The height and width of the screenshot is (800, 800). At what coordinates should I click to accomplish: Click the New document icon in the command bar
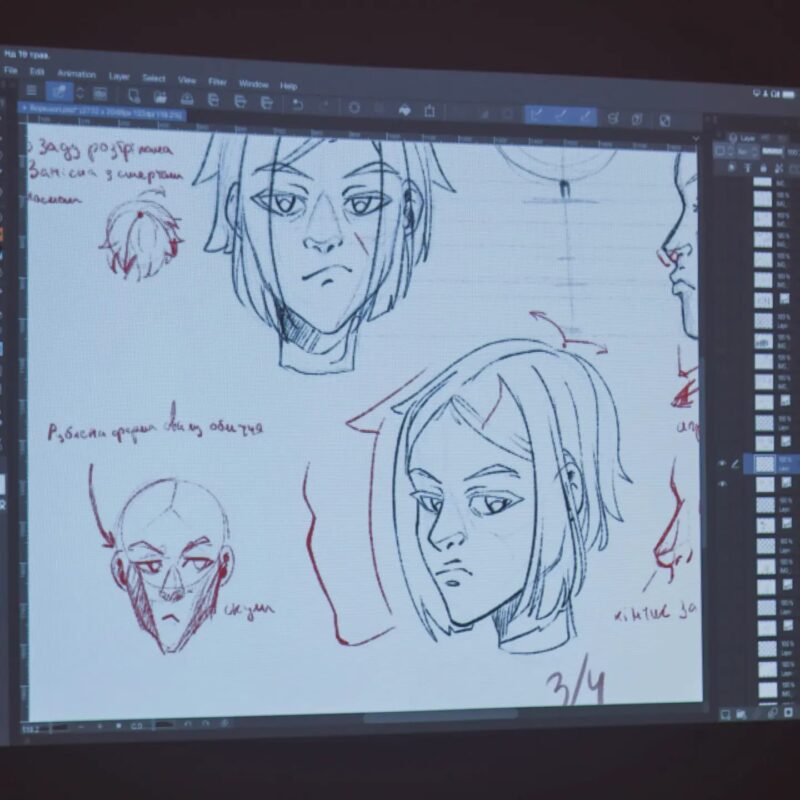tap(133, 96)
